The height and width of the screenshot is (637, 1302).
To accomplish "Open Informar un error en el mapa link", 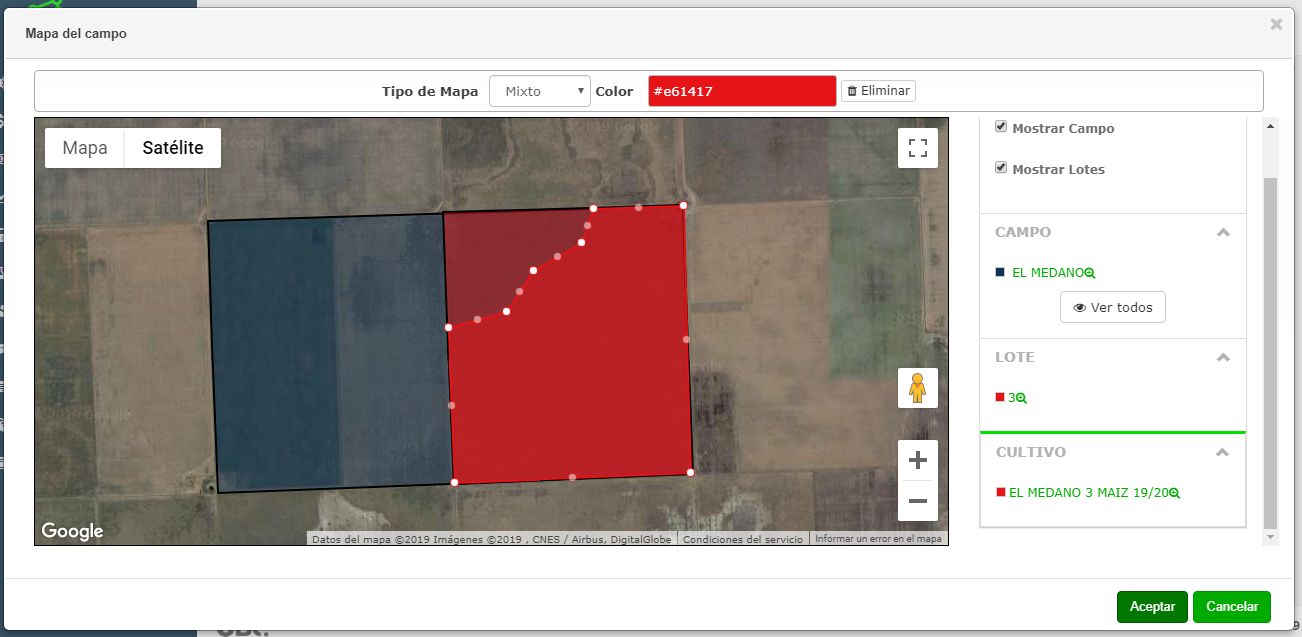I will click(x=878, y=539).
